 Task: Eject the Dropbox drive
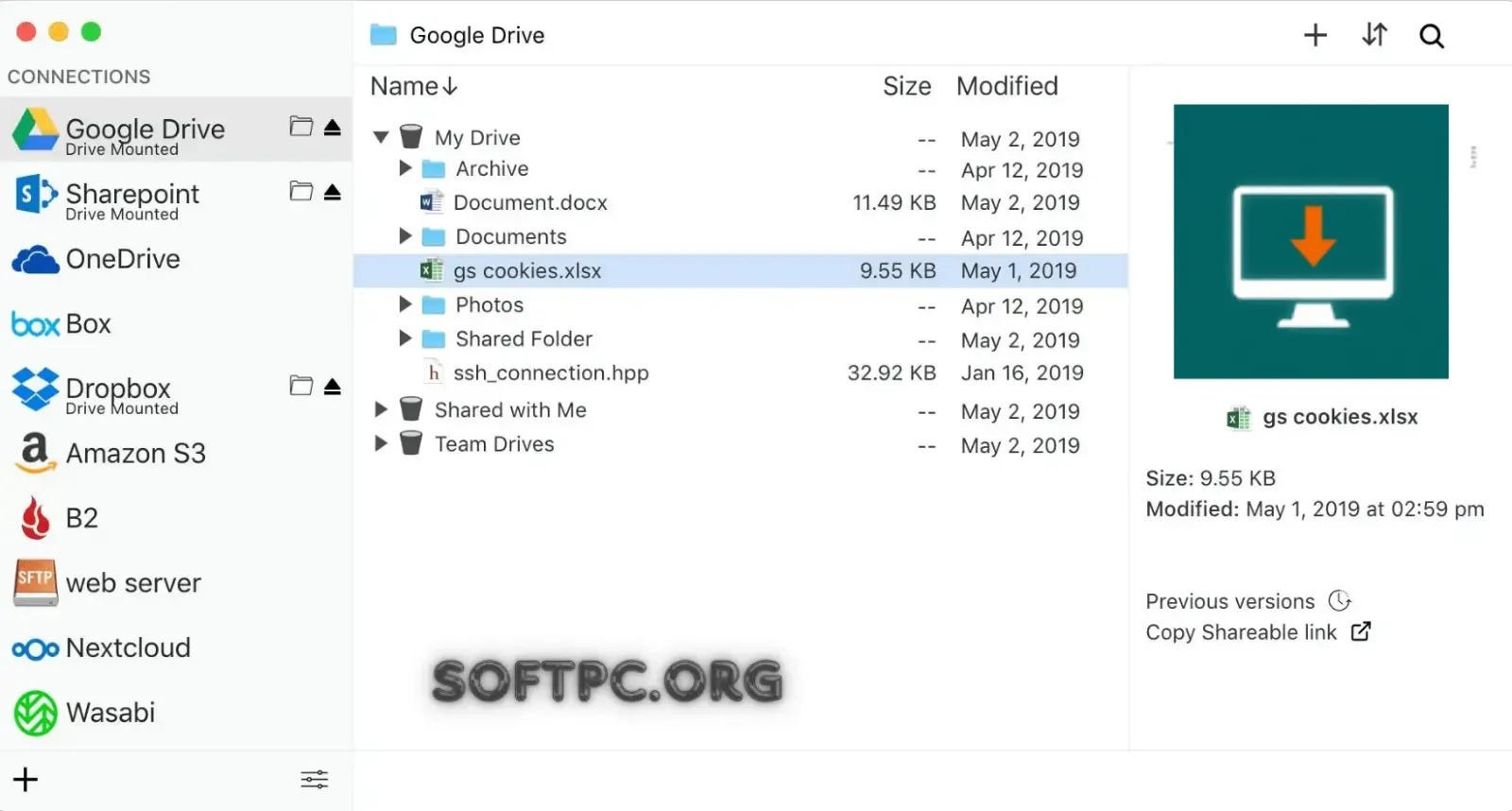pyautogui.click(x=332, y=387)
